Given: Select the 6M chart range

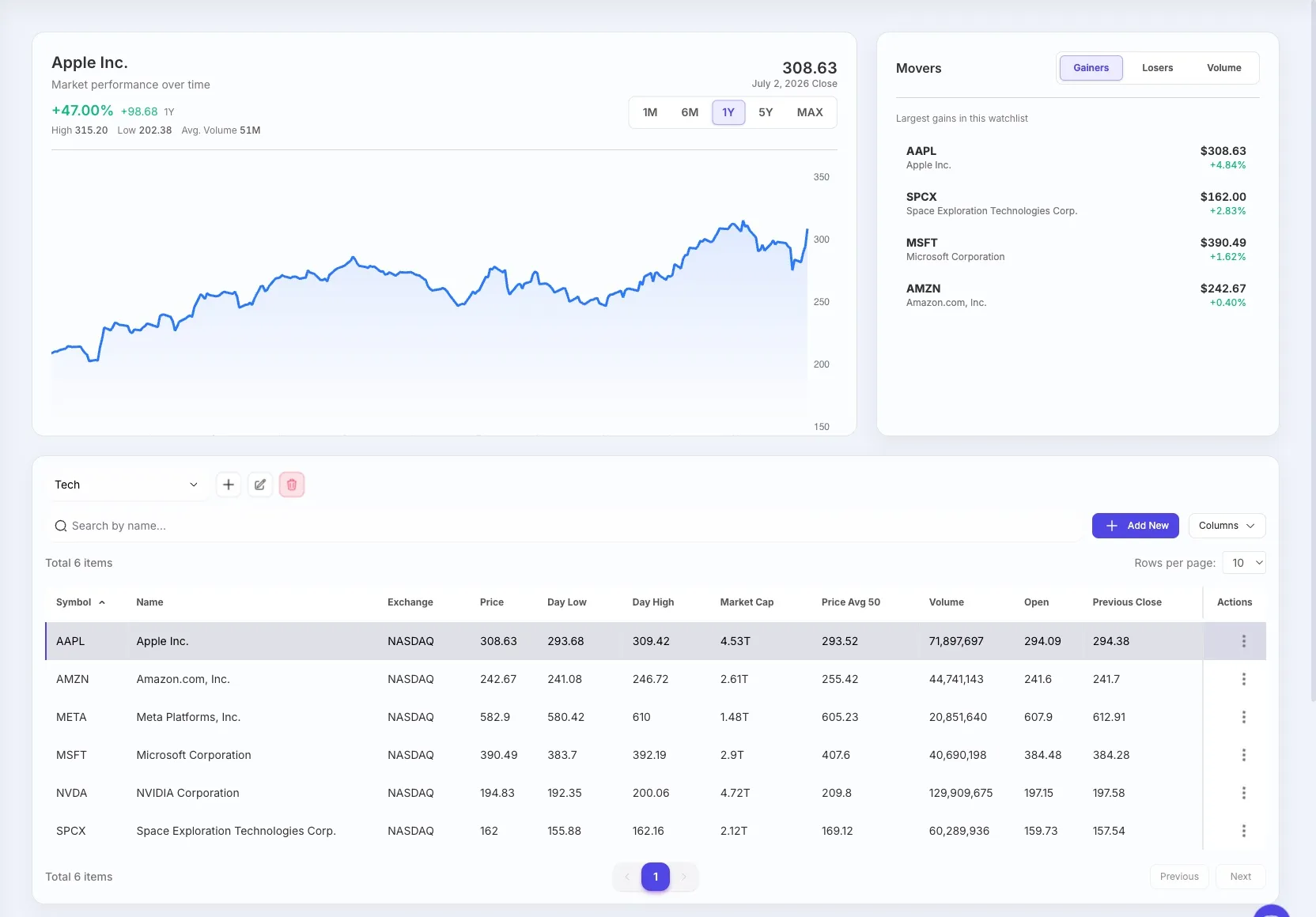Looking at the screenshot, I should tap(690, 112).
